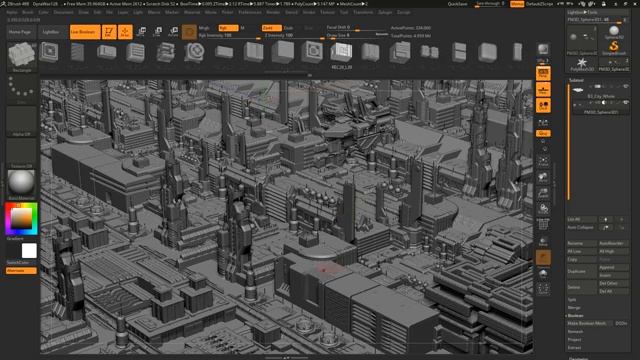Image resolution: width=640 pixels, height=360 pixels.
Task: Click Make Boolean Mesh button
Action: coord(589,323)
